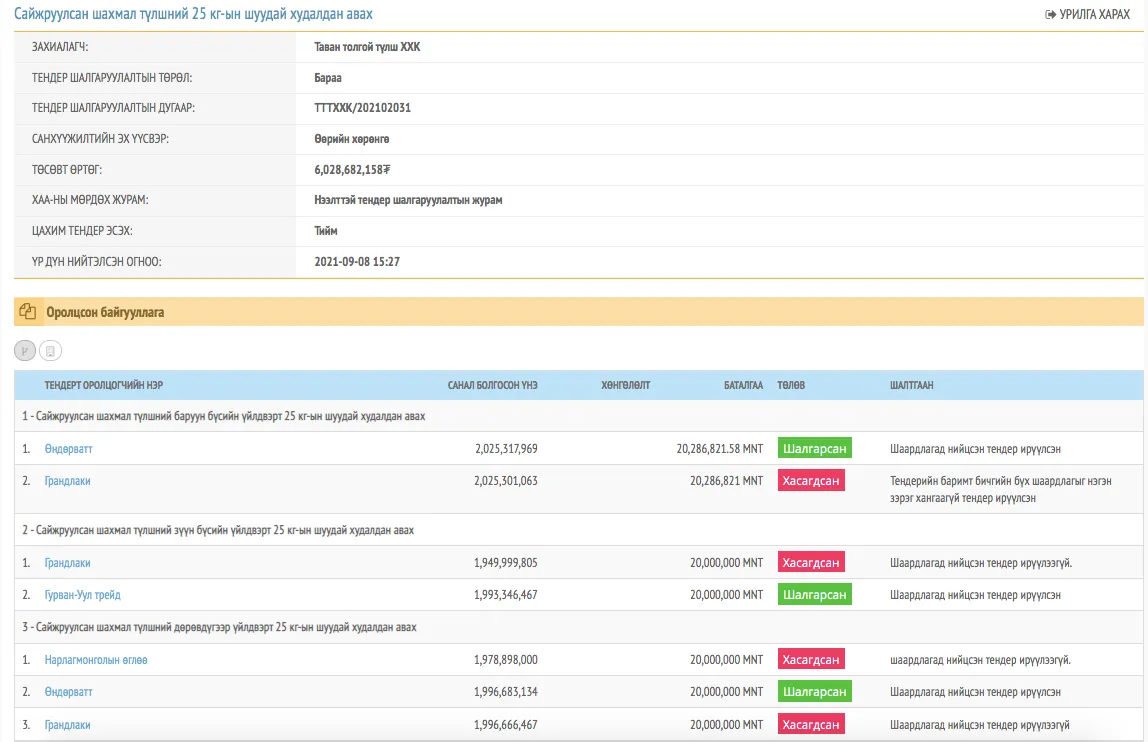Click the ШАЛТГААН column header

point(912,385)
